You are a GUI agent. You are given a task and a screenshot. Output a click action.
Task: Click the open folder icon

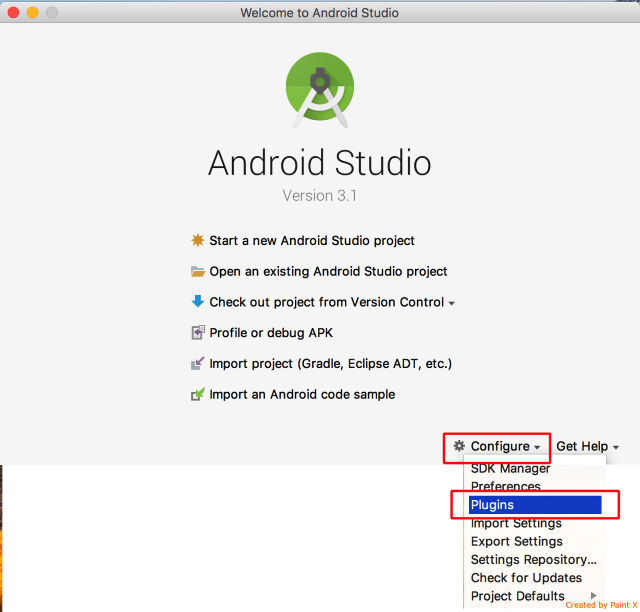(x=197, y=272)
